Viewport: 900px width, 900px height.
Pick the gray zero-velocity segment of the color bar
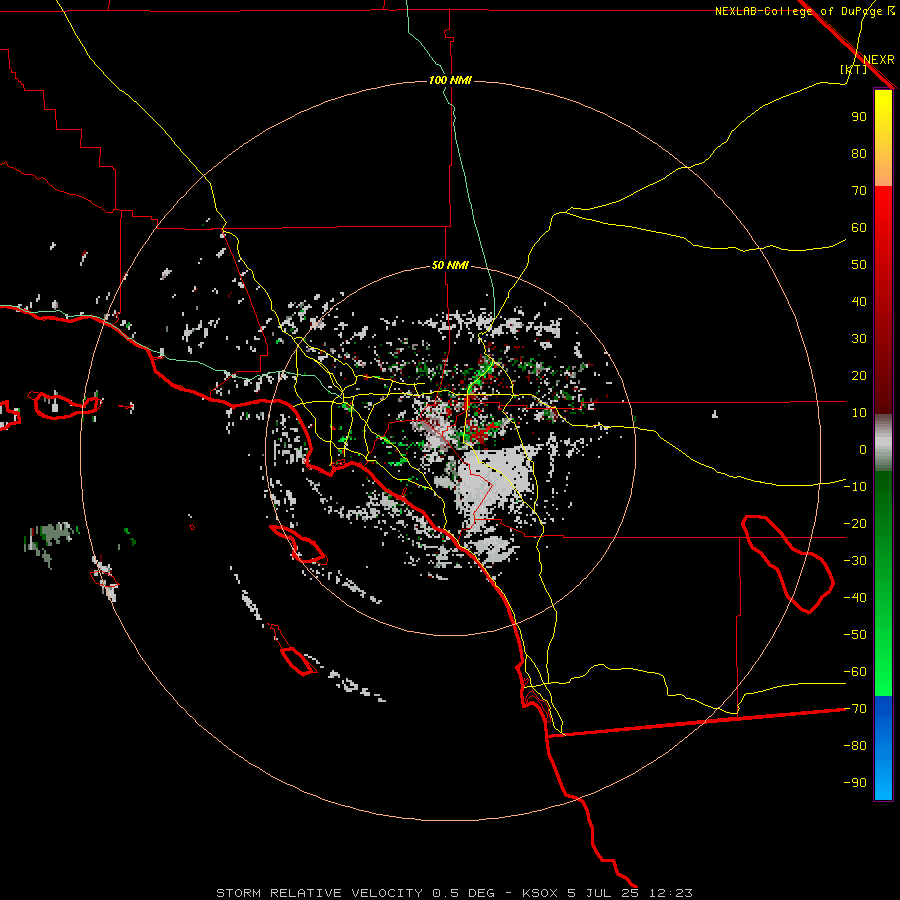[x=883, y=442]
